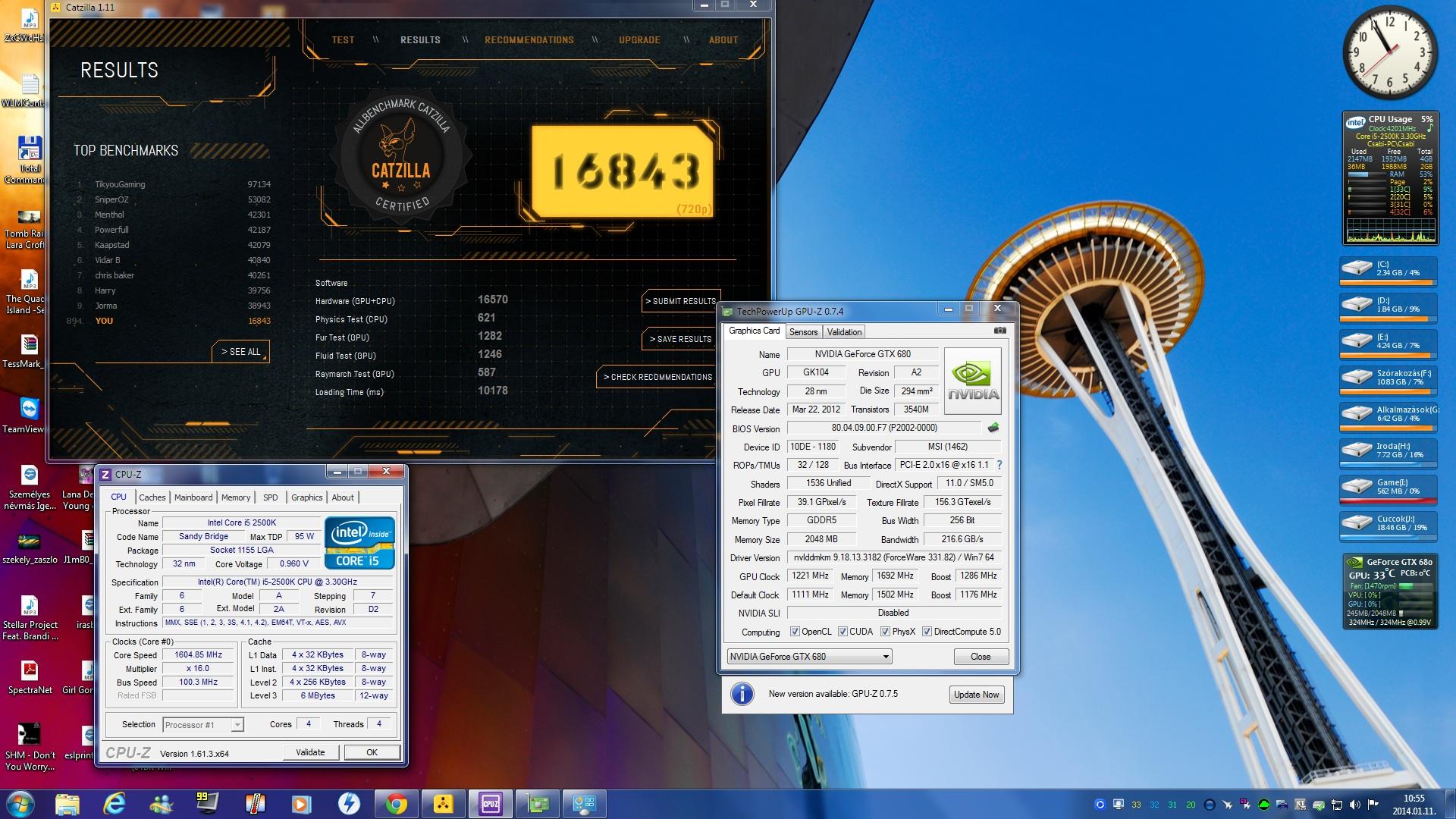Open Windows Start menu orb

click(x=20, y=804)
